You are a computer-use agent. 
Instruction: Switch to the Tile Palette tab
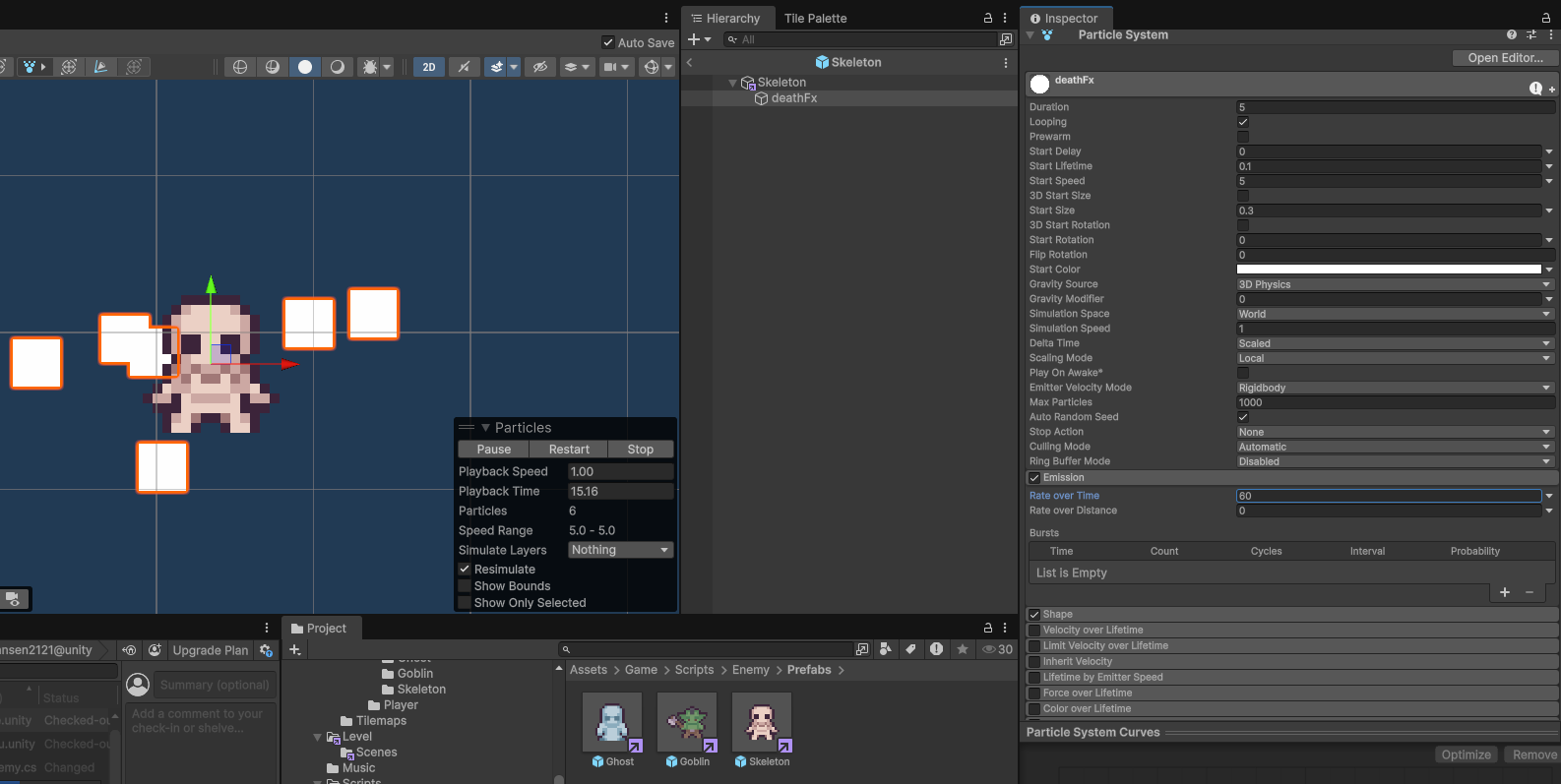pyautogui.click(x=815, y=18)
